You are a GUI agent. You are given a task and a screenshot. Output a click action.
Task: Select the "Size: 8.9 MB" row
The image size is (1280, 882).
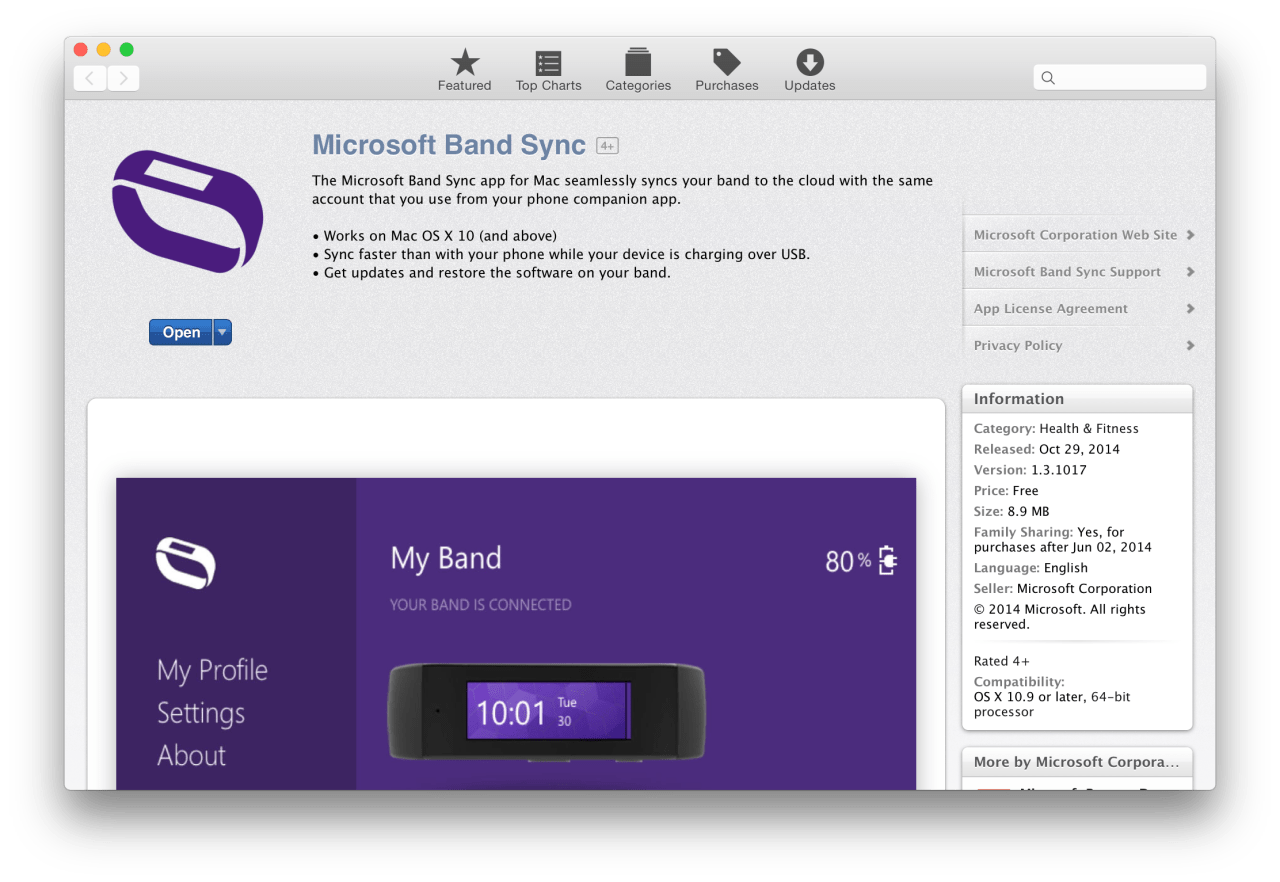pos(1012,512)
